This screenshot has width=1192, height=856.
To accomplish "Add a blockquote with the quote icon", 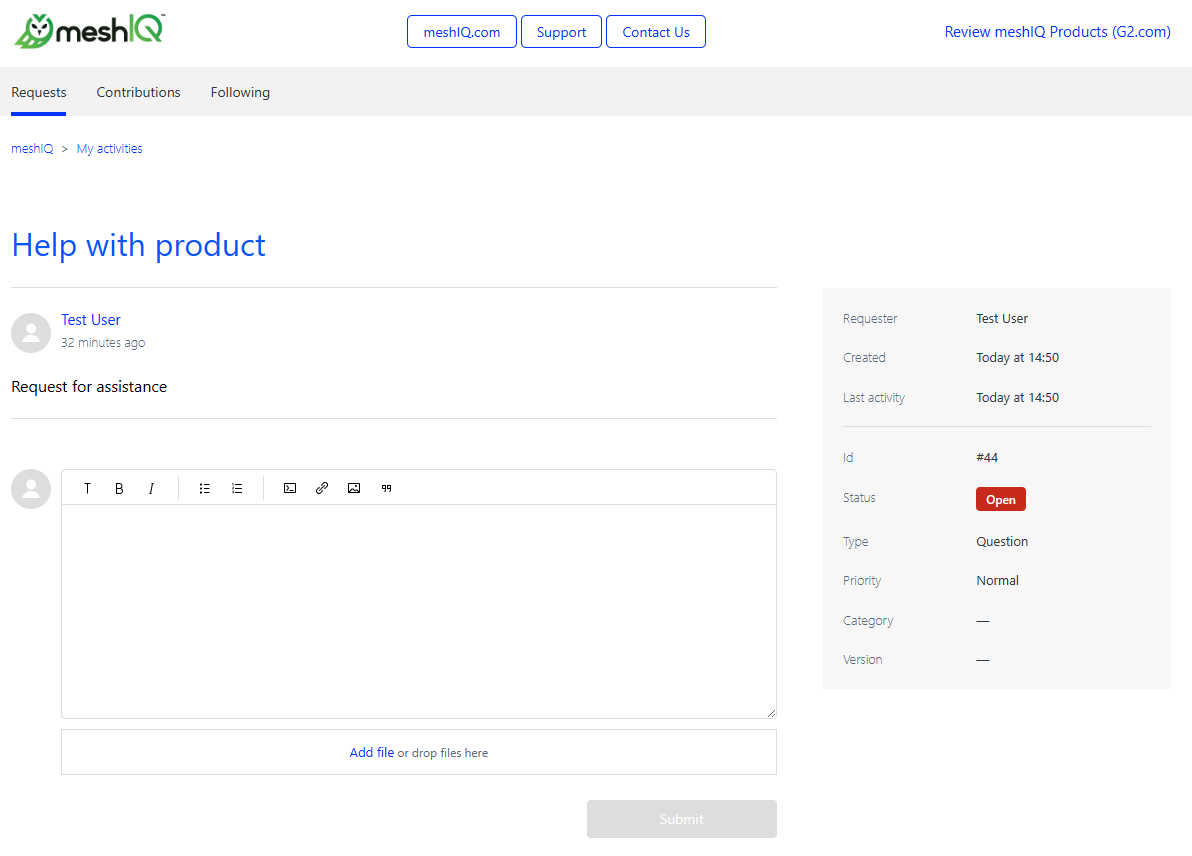I will coord(386,488).
